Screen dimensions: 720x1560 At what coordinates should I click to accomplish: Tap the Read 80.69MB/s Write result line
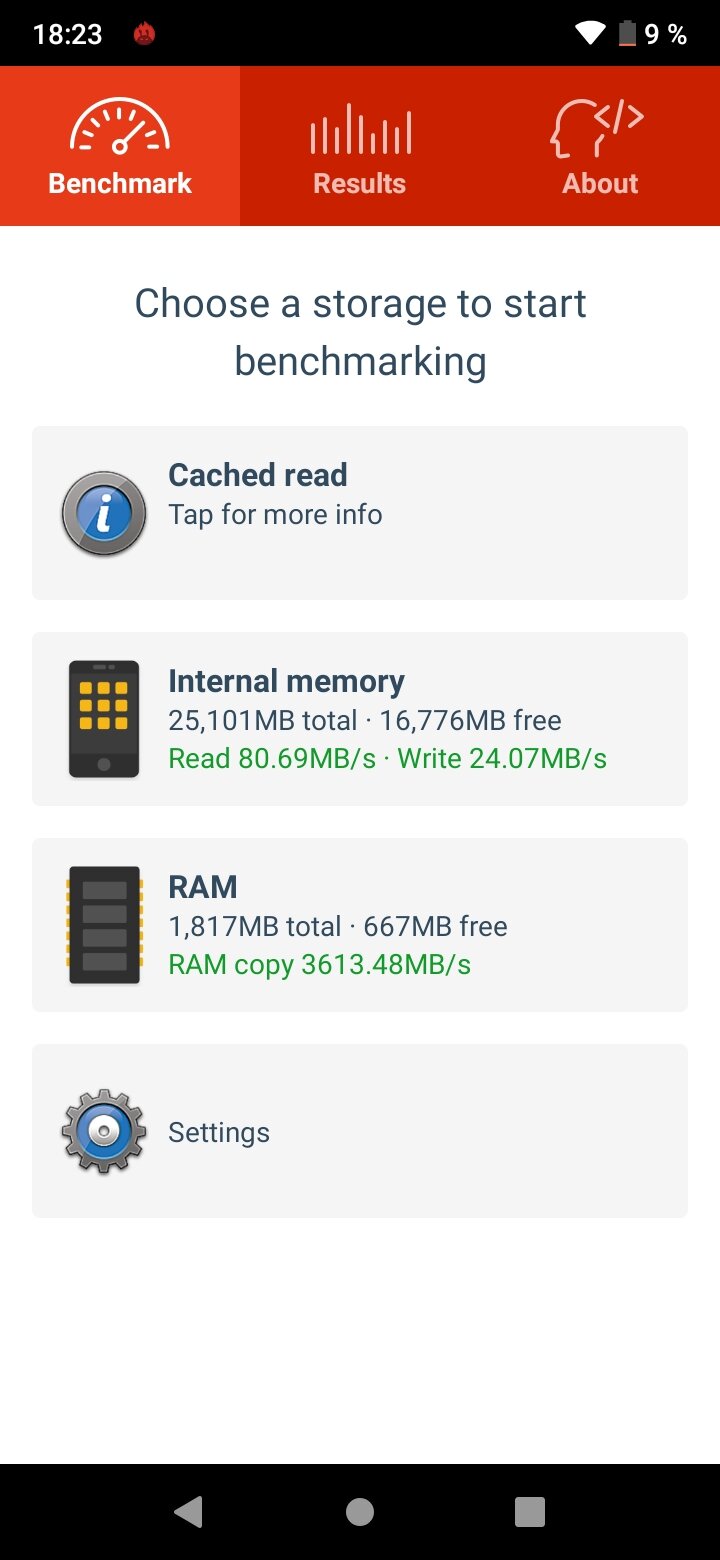pos(387,759)
